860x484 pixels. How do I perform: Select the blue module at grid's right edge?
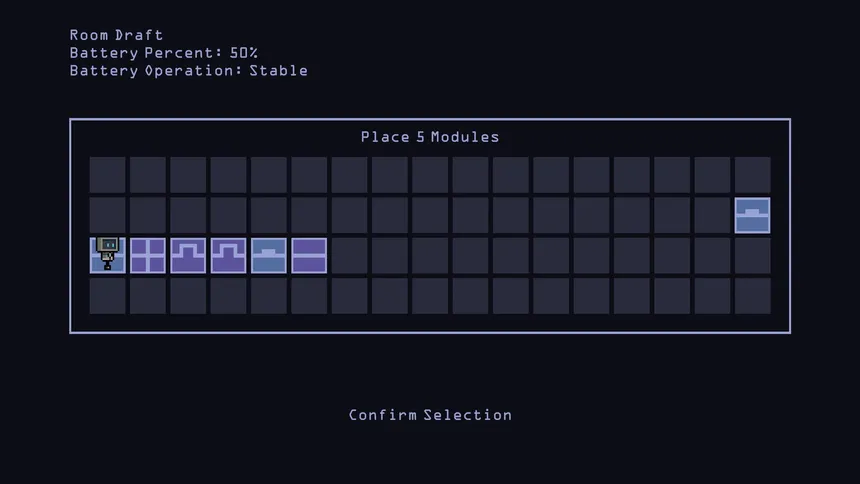(752, 215)
